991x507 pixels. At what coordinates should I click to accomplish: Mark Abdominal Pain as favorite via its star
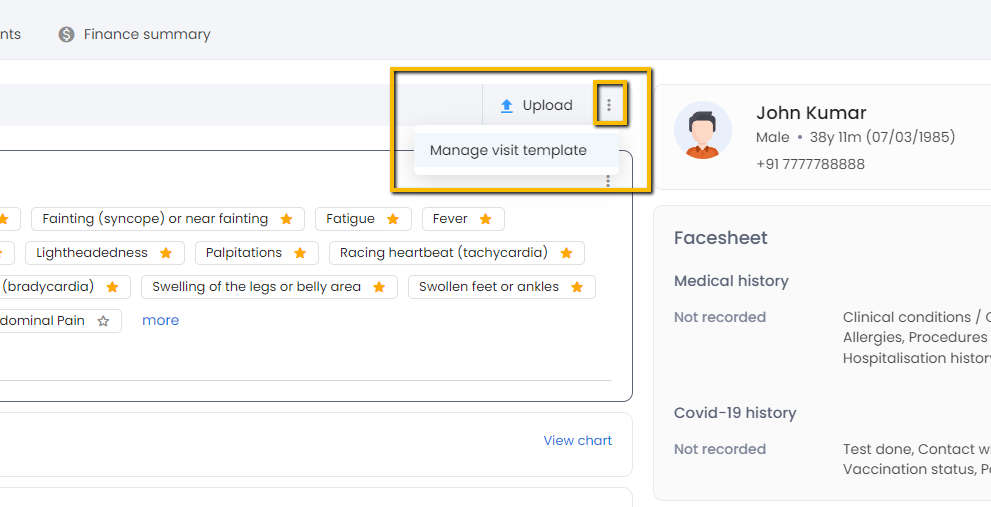click(103, 321)
